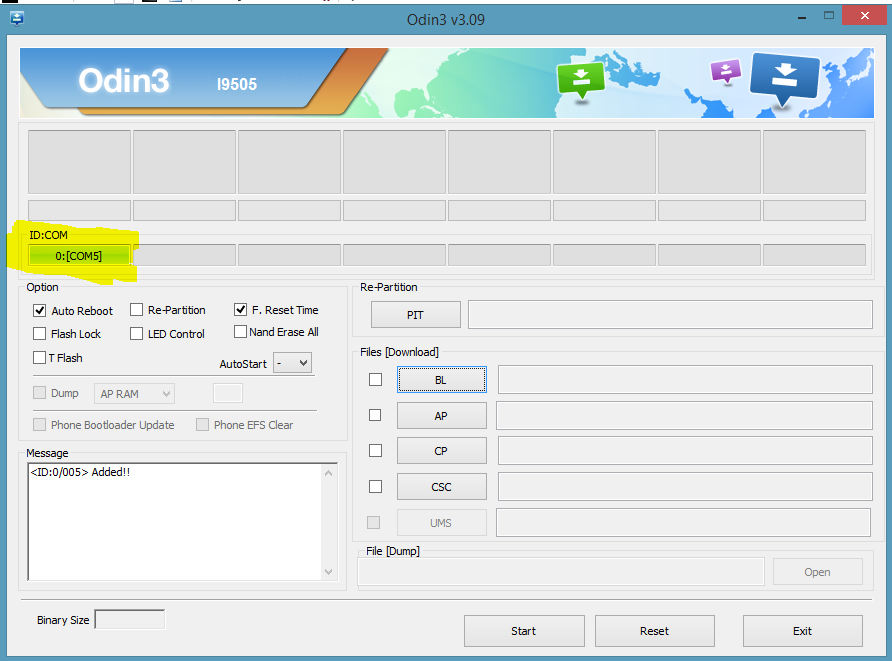
Task: Click the CP file button
Action: pyautogui.click(x=441, y=451)
